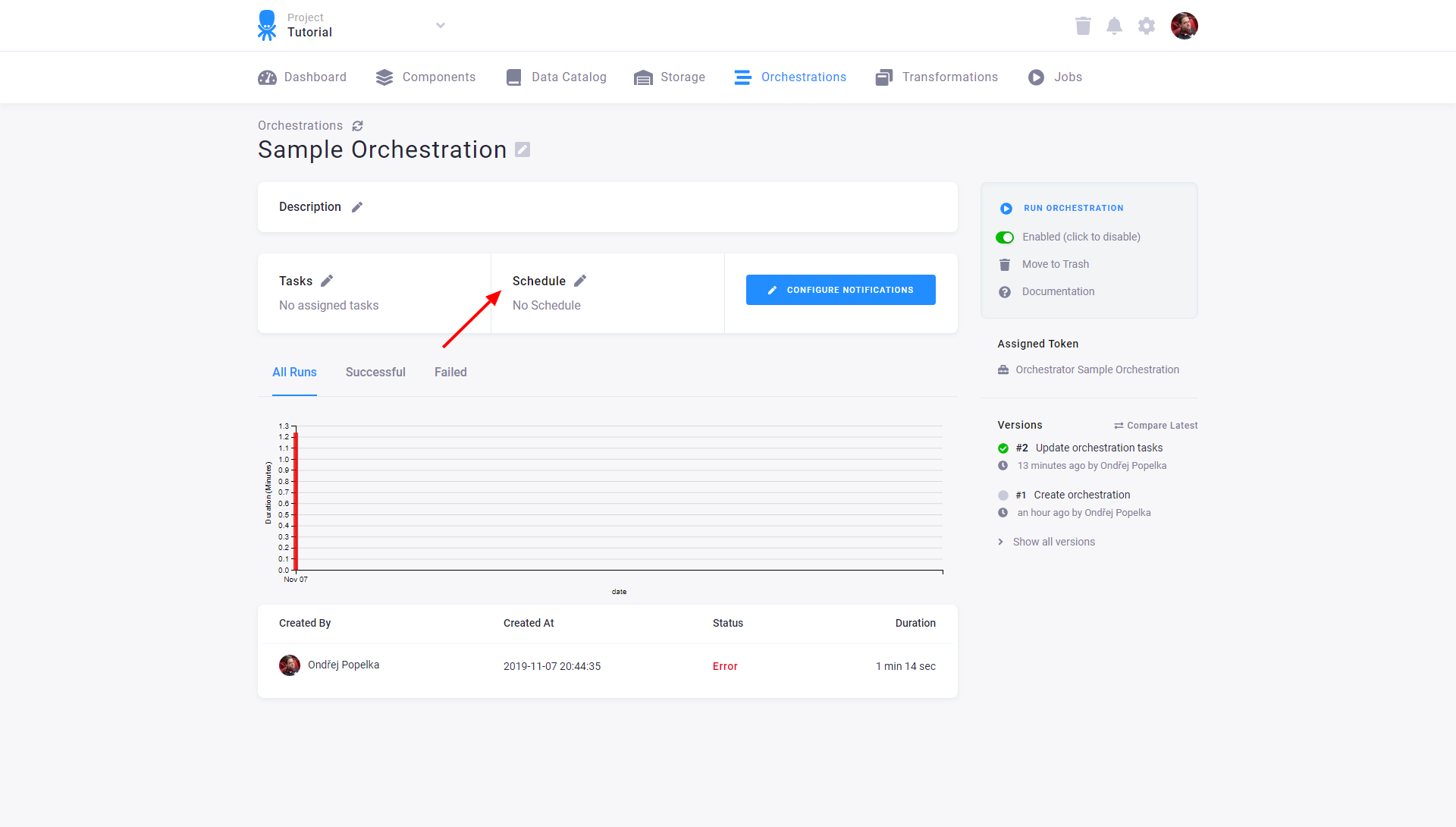
Task: Open the Tutorial project selector dropdown
Action: 440,25
